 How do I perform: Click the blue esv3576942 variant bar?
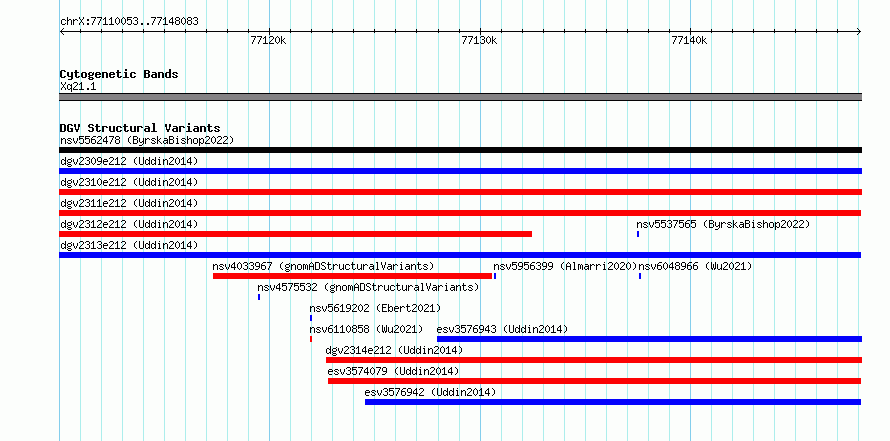[613, 402]
